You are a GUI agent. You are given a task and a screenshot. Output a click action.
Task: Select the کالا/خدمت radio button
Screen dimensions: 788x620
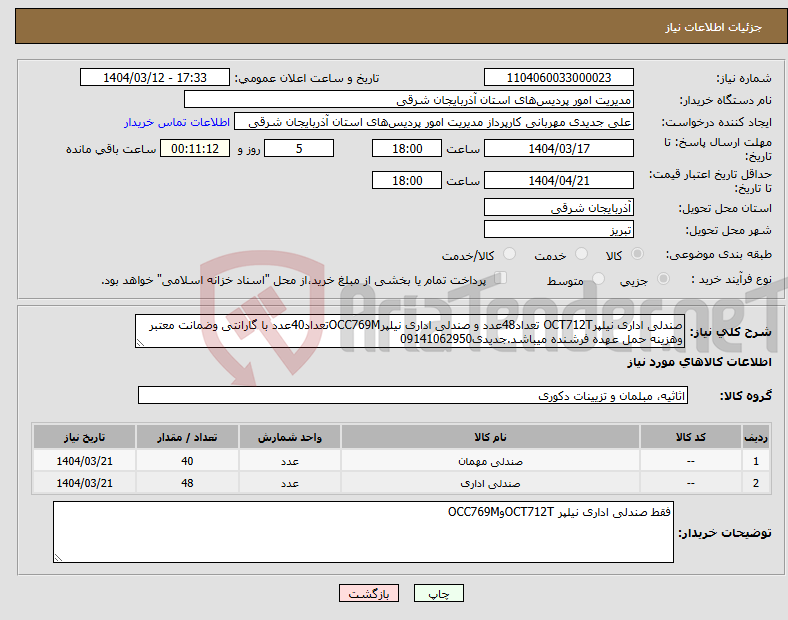click(x=510, y=254)
